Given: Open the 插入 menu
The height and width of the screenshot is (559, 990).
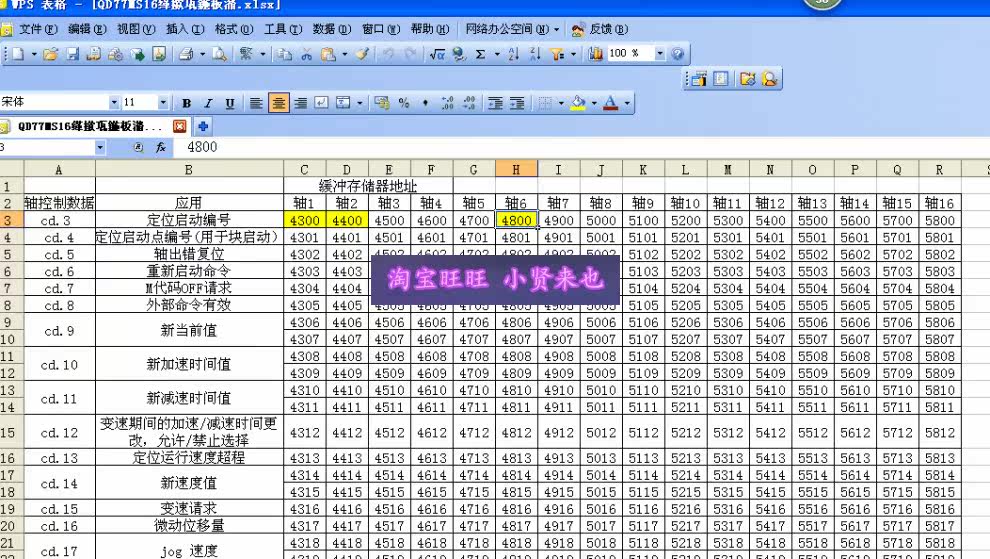Looking at the screenshot, I should [185, 29].
